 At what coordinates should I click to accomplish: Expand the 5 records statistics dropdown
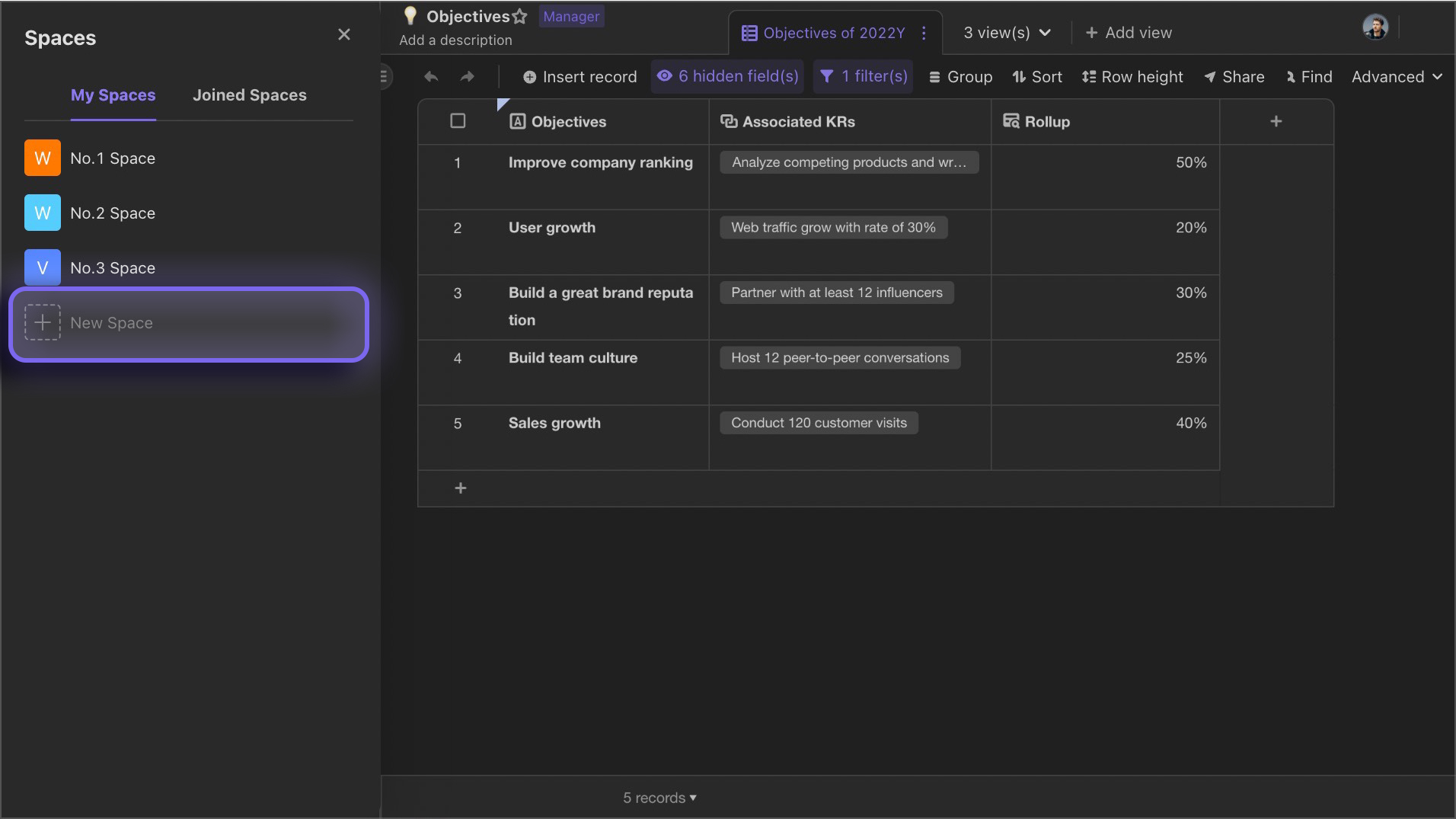659,798
